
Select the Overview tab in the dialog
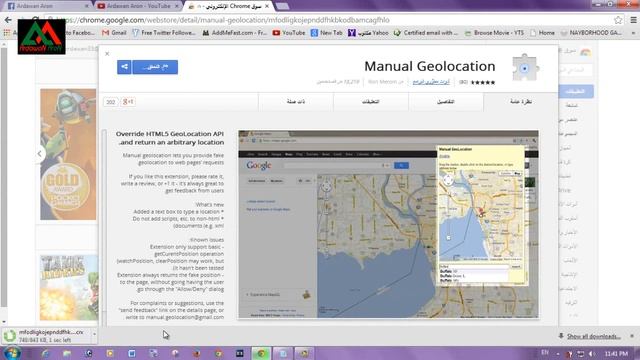tap(520, 102)
